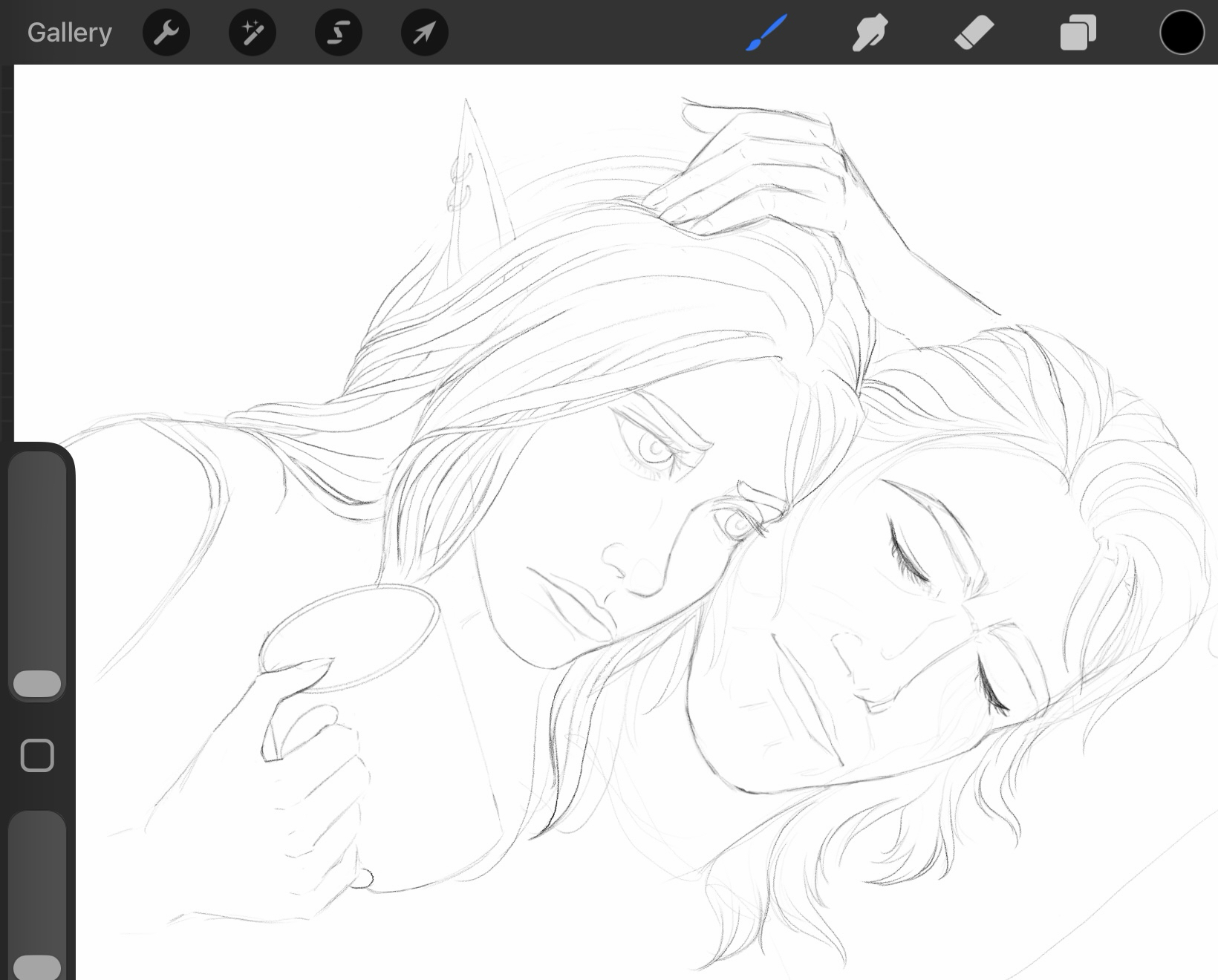1218x980 pixels.
Task: Tap the square Modify button in sidebar
Action: [37, 756]
